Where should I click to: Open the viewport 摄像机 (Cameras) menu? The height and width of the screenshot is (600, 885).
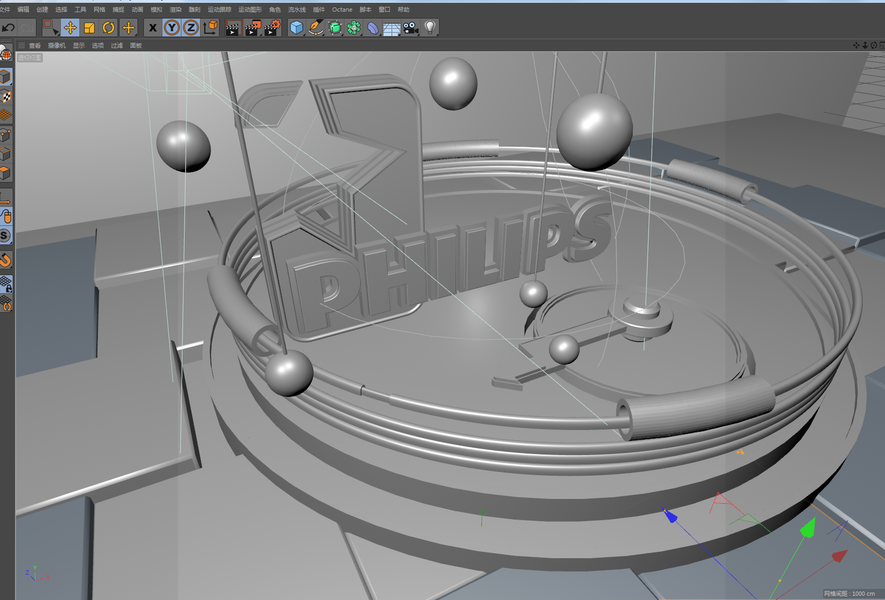[x=56, y=46]
